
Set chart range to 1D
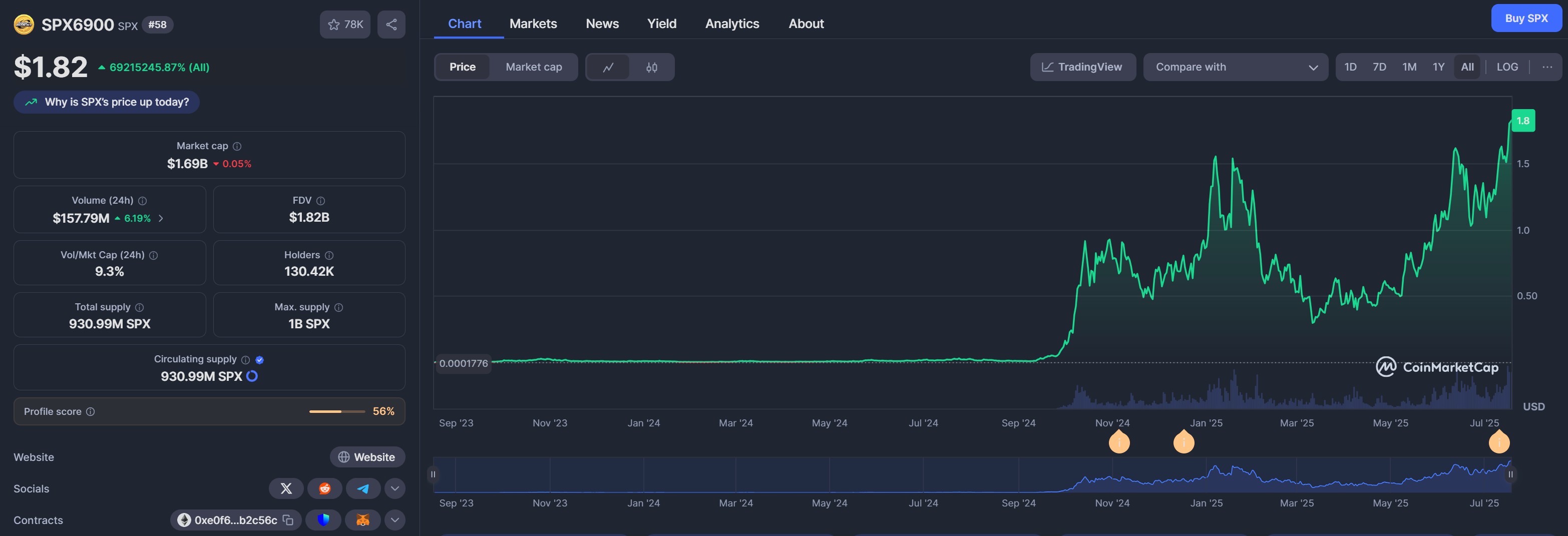(1350, 67)
